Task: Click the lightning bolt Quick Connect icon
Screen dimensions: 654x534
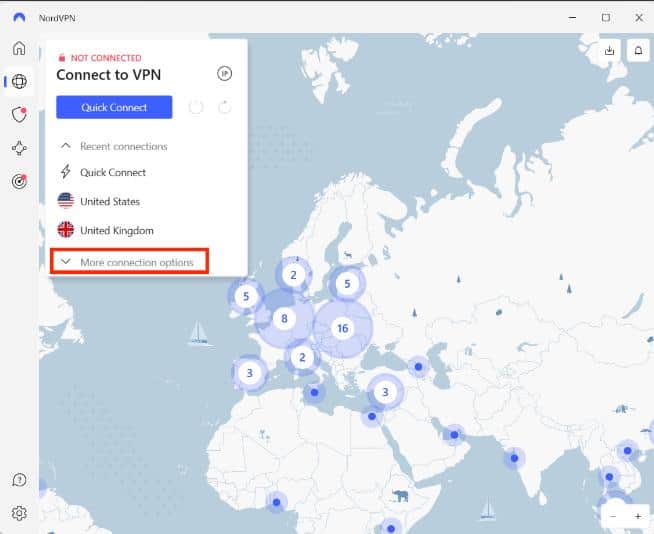Action: pos(65,171)
